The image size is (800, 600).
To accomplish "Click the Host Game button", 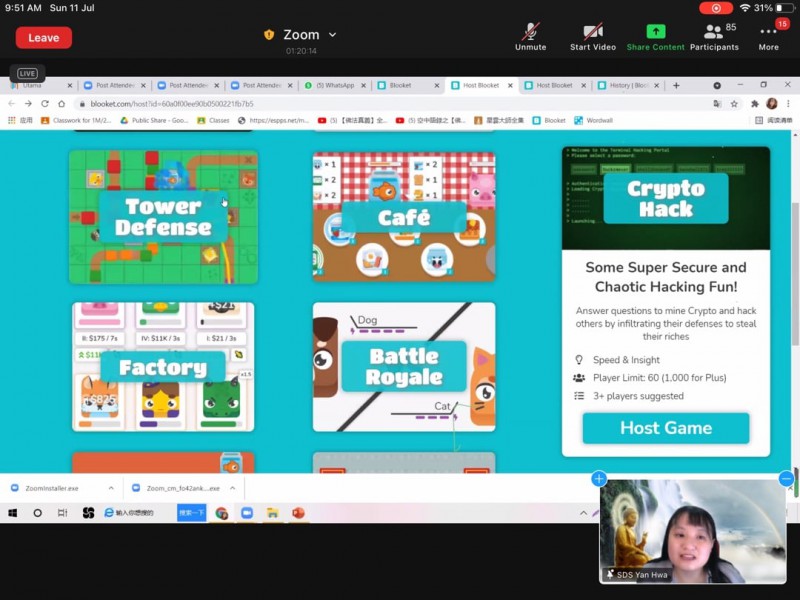I will point(666,428).
